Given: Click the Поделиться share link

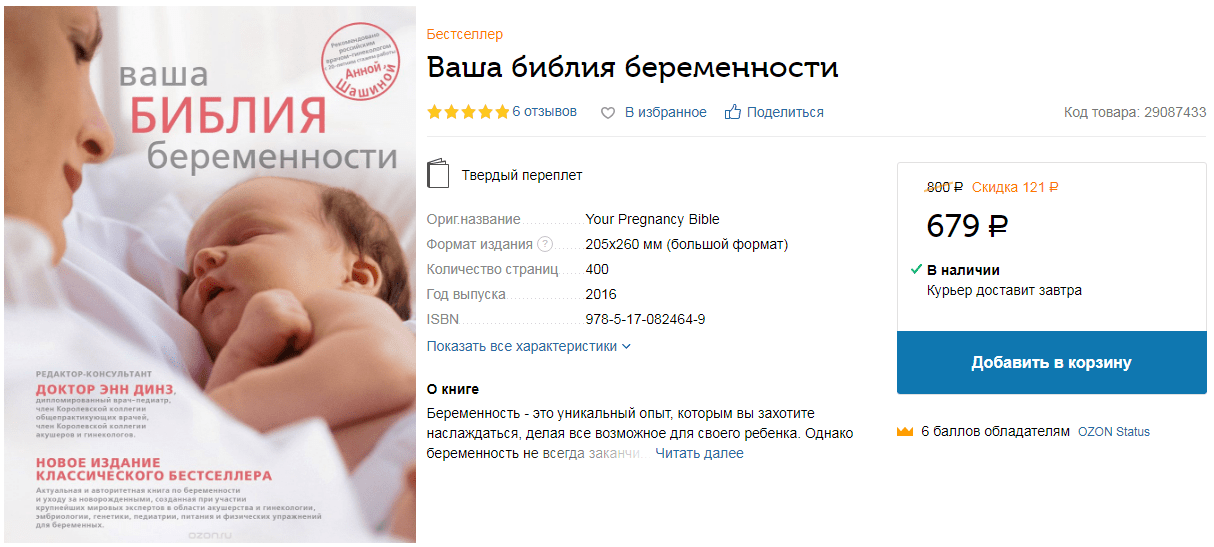Looking at the screenshot, I should pyautogui.click(x=785, y=112).
